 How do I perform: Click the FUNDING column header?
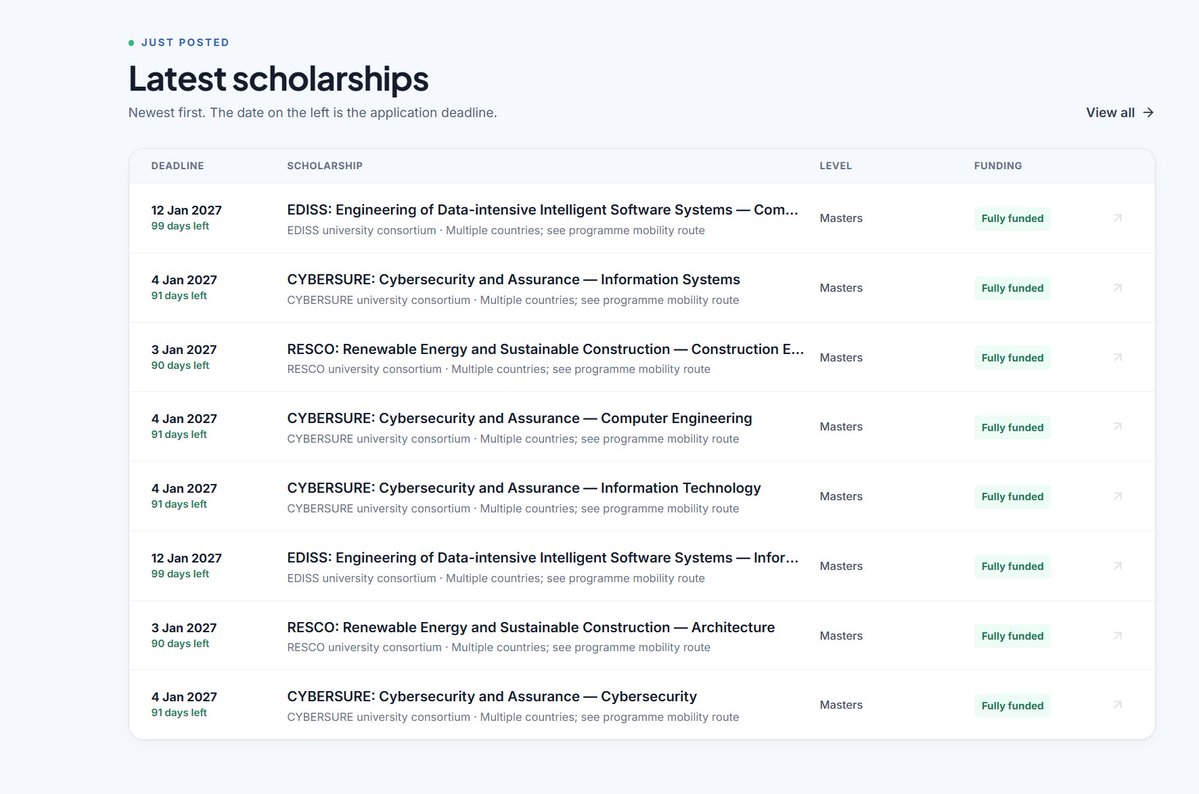pos(998,166)
